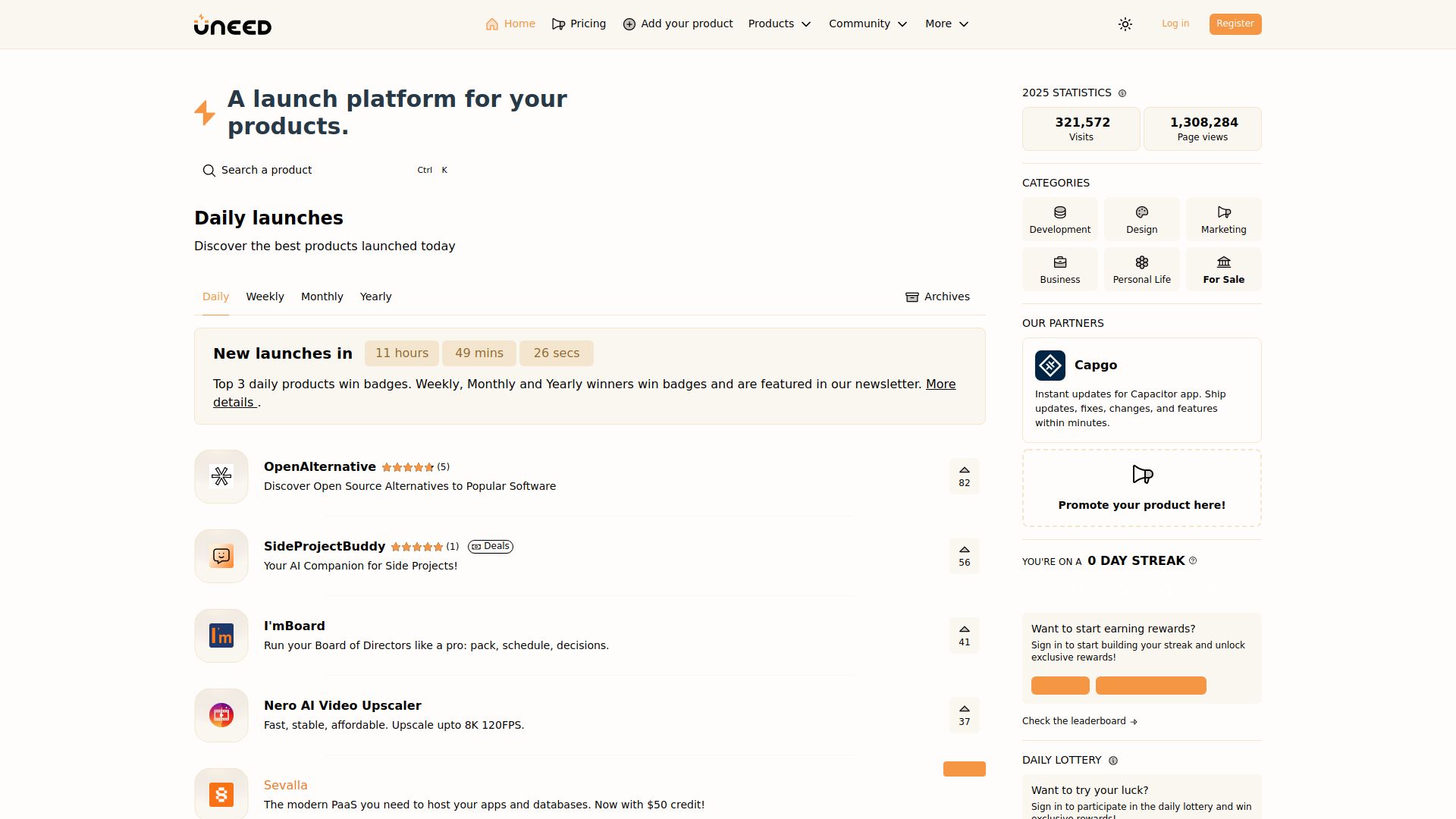Upvote OpenAlternative with the arrow button
1456x819 pixels.
[x=964, y=476]
